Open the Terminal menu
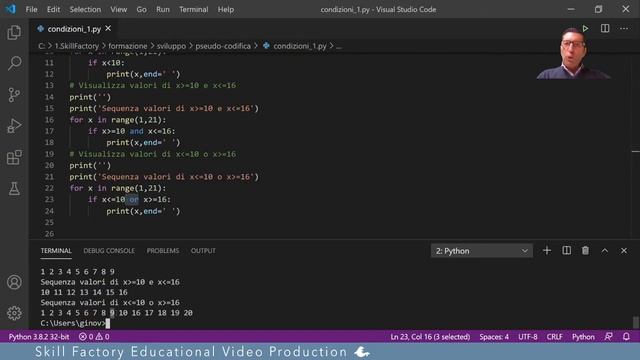640x360 pixels. pos(193,9)
